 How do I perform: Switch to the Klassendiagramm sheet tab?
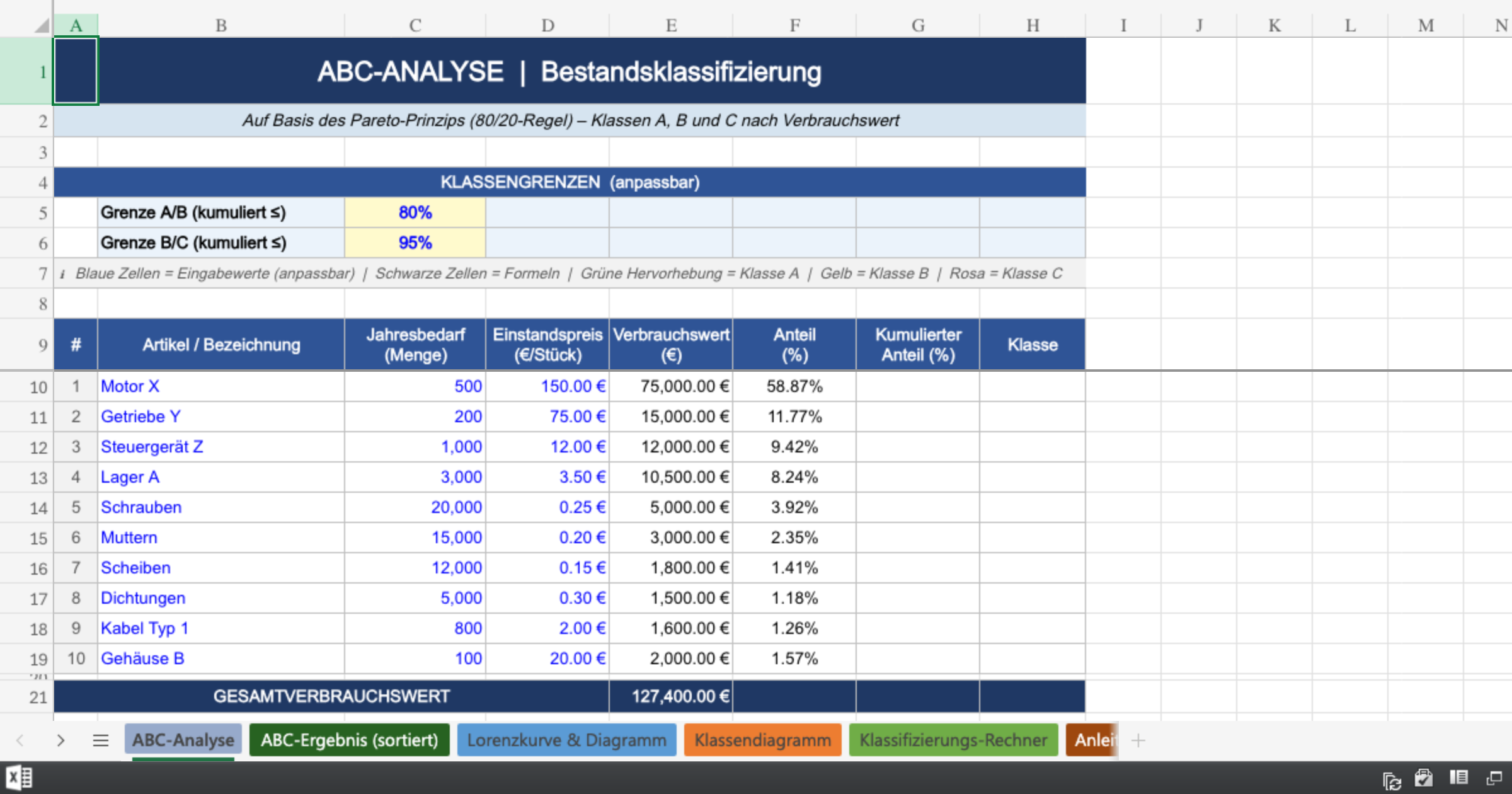[762, 740]
